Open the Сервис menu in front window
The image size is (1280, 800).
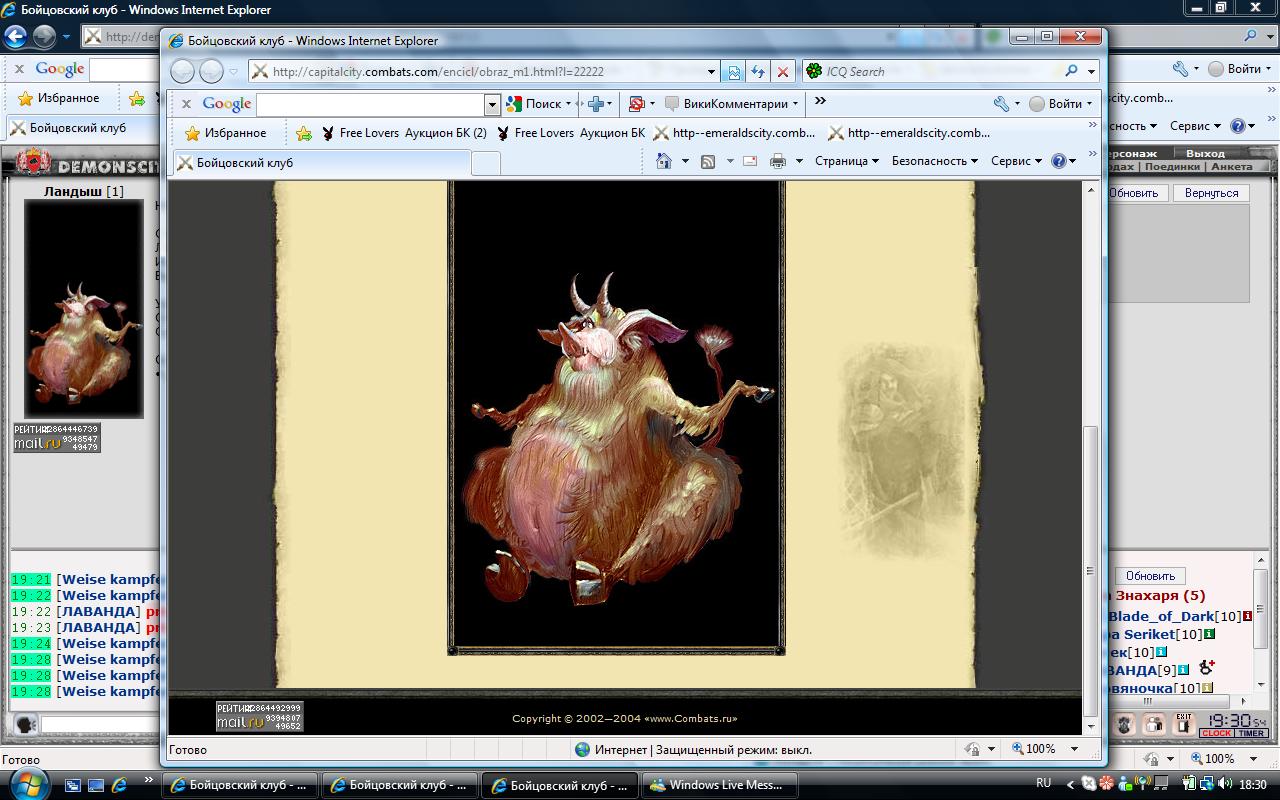pos(1016,161)
